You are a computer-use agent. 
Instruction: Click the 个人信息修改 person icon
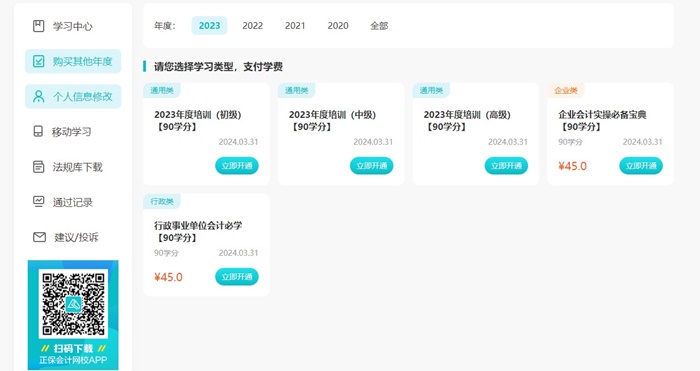tap(39, 96)
